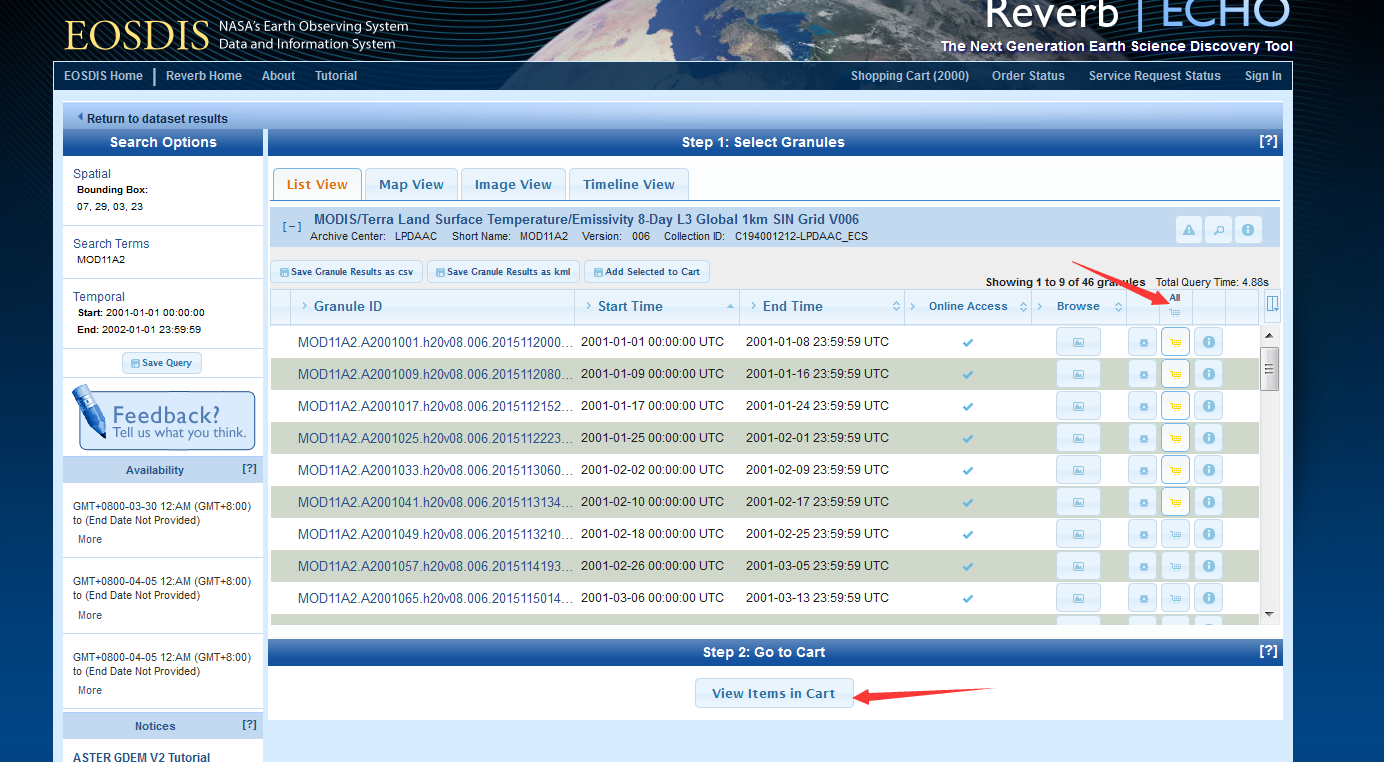
Task: Expand the End Time column chevron
Action: coord(752,306)
